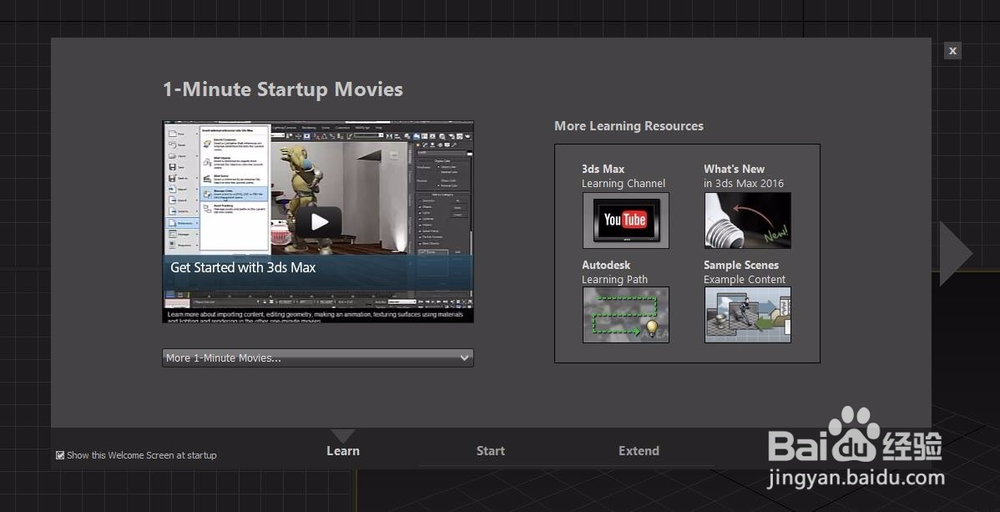Open the YouTube 3ds Max Learning Channel thumbnail
This screenshot has height=512, width=1000.
pos(626,221)
